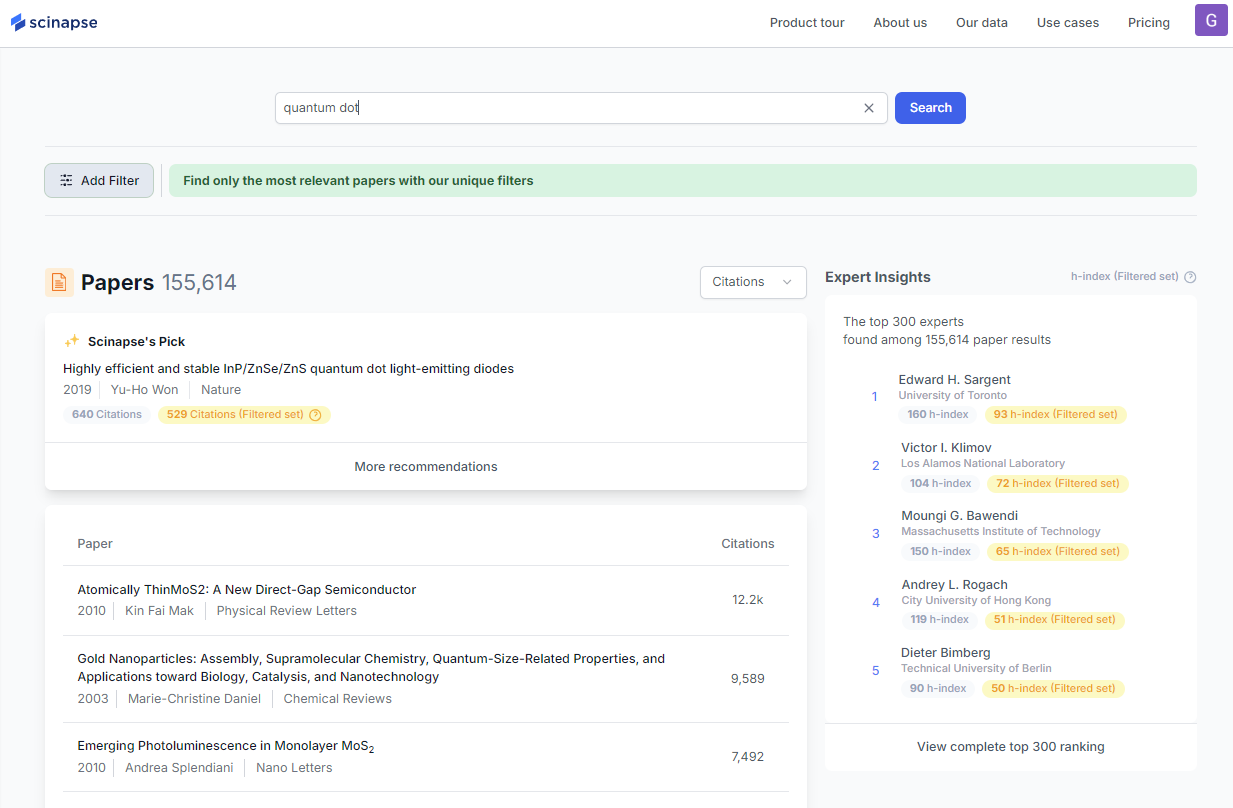Open the Add Filter button
1233x808 pixels.
tap(99, 180)
